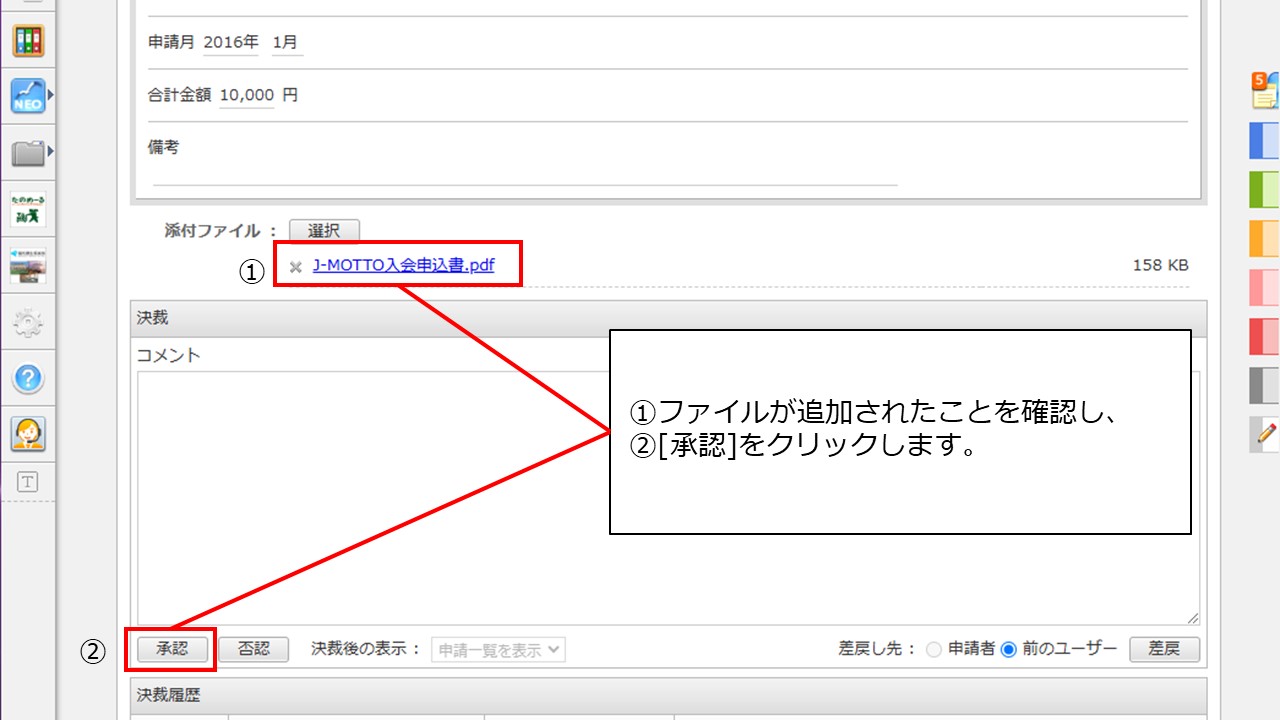Viewport: 1280px width, 720px height.
Task: Open the 決裁後の表示 dropdown
Action: coord(498,650)
